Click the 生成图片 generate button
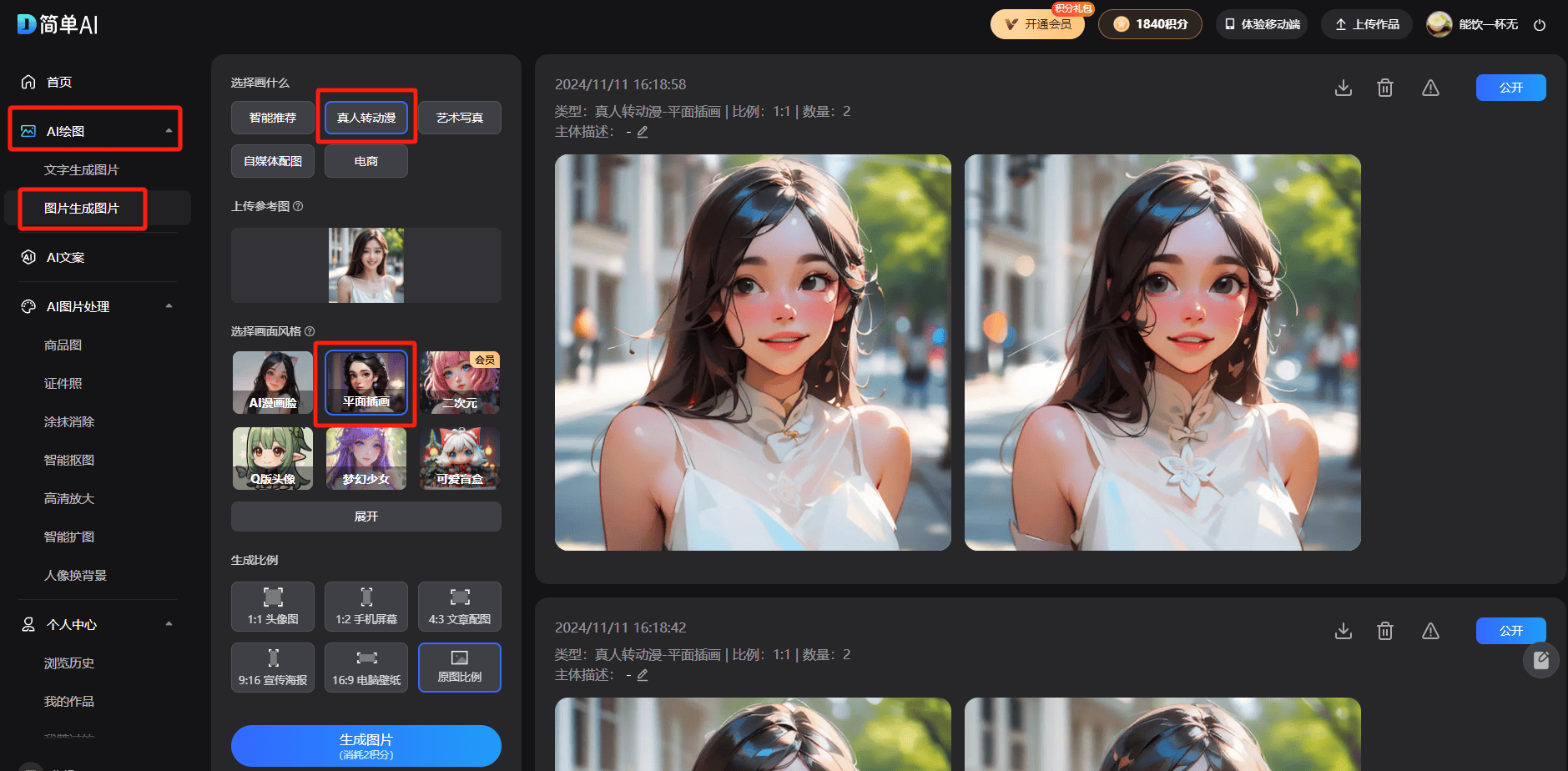Viewport: 1568px width, 771px height. [x=366, y=745]
